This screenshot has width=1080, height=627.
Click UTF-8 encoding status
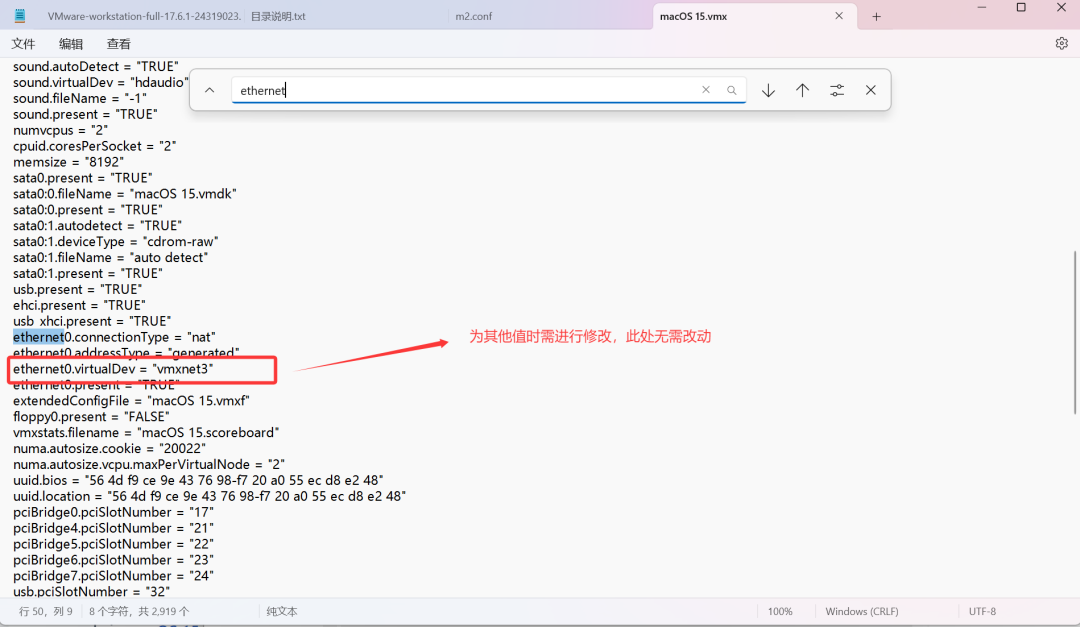tap(982, 611)
